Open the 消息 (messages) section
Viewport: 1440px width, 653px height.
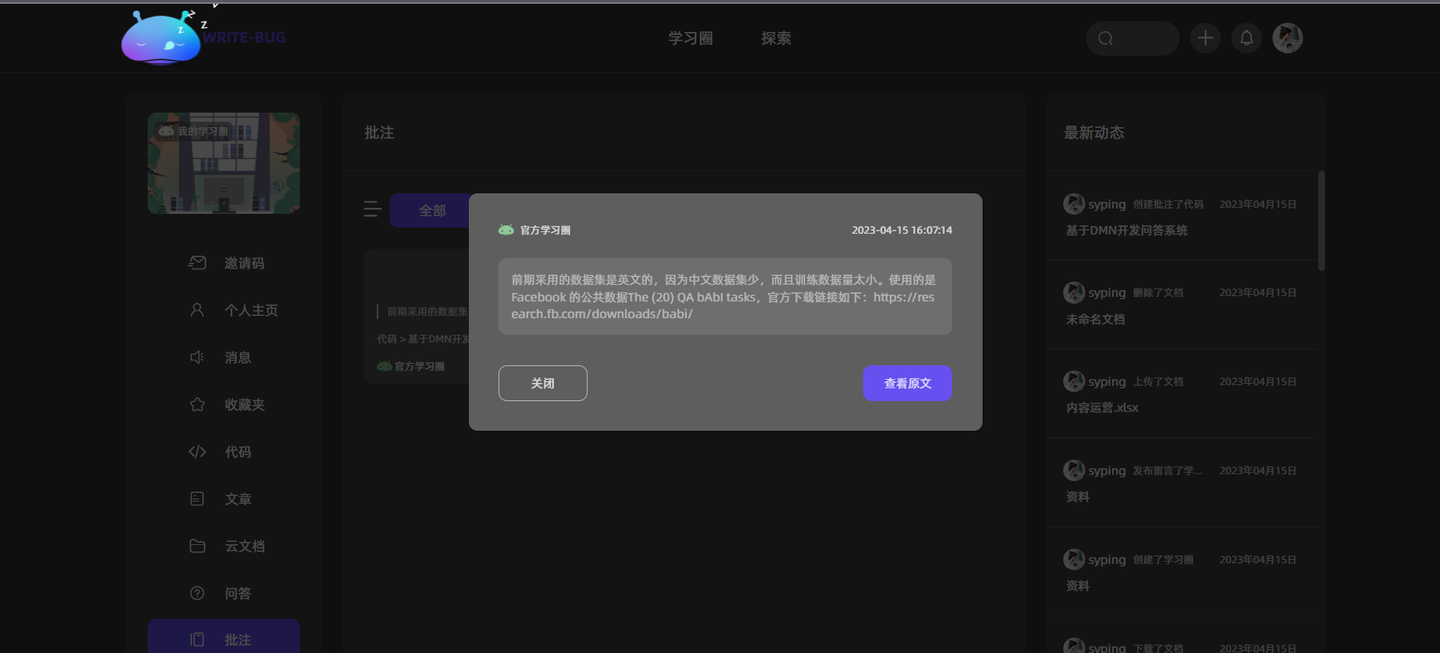[237, 357]
